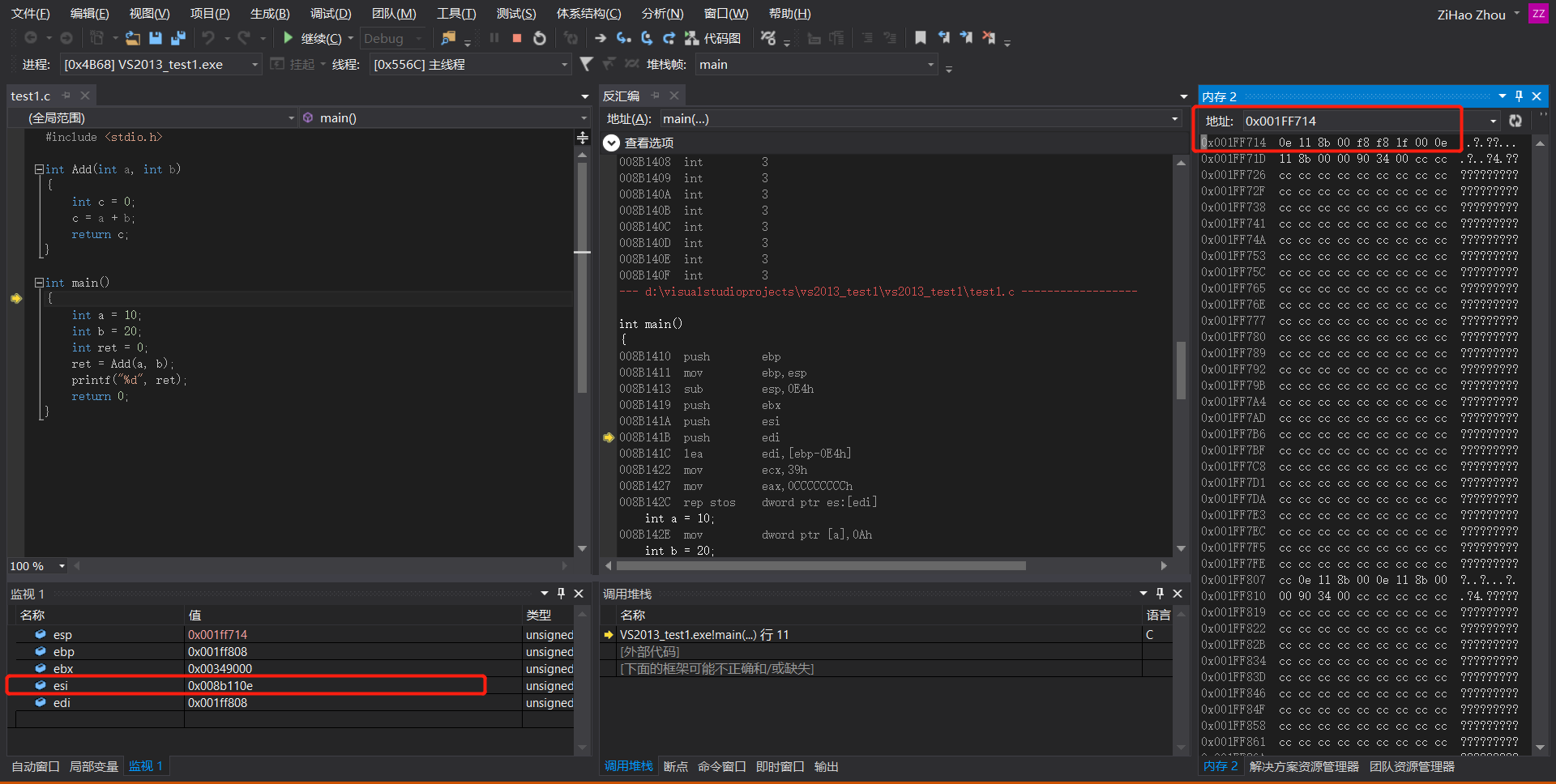
Task: Open the memory address dropdown arrow
Action: point(1493,121)
